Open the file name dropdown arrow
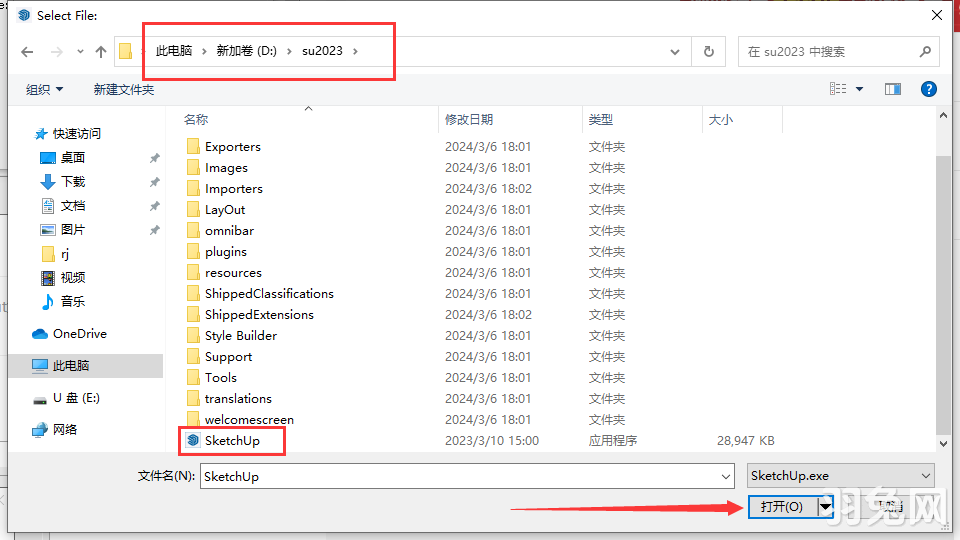This screenshot has height=540, width=960. pos(726,476)
